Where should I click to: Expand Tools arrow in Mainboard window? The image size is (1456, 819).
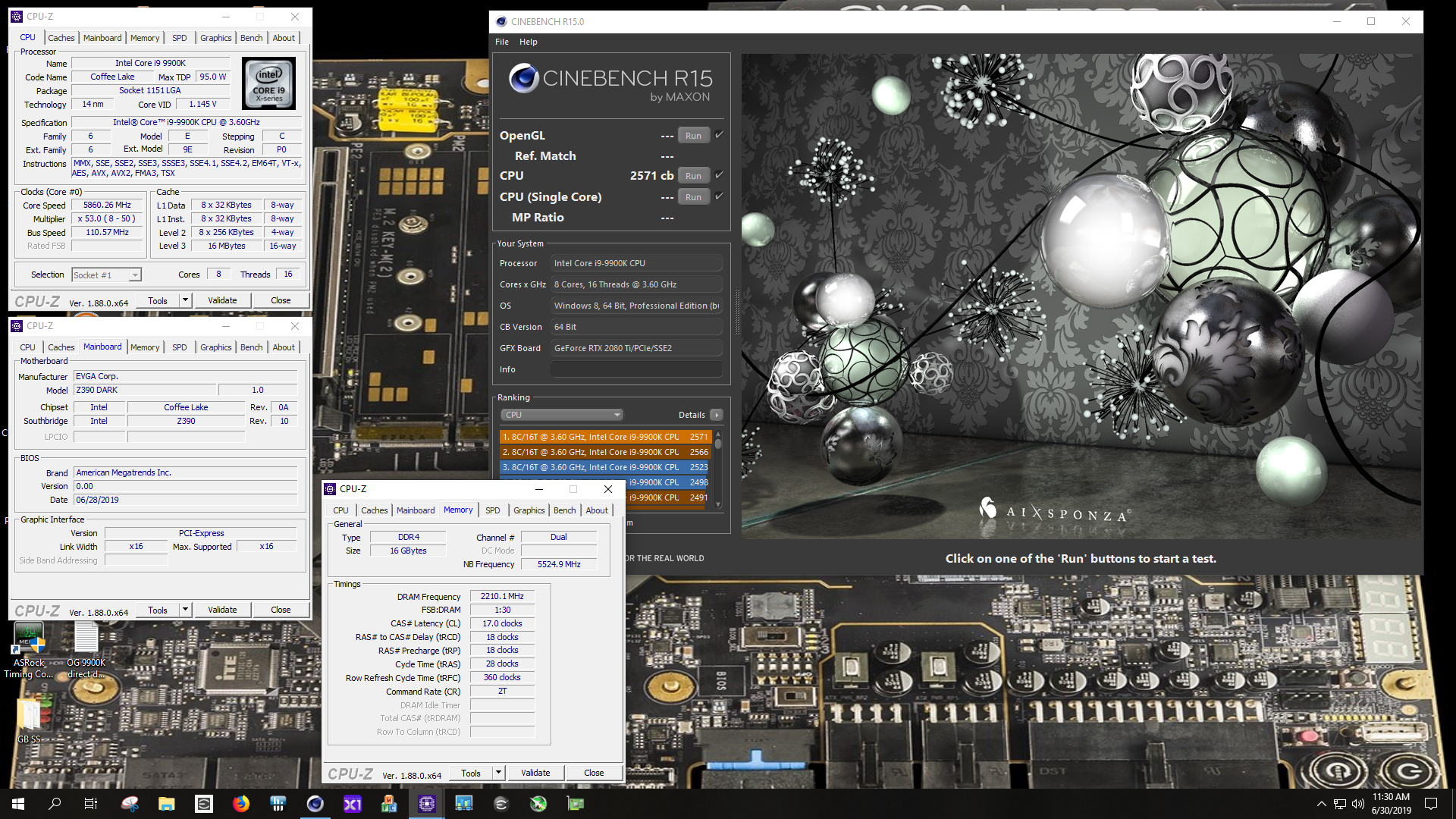click(x=185, y=610)
